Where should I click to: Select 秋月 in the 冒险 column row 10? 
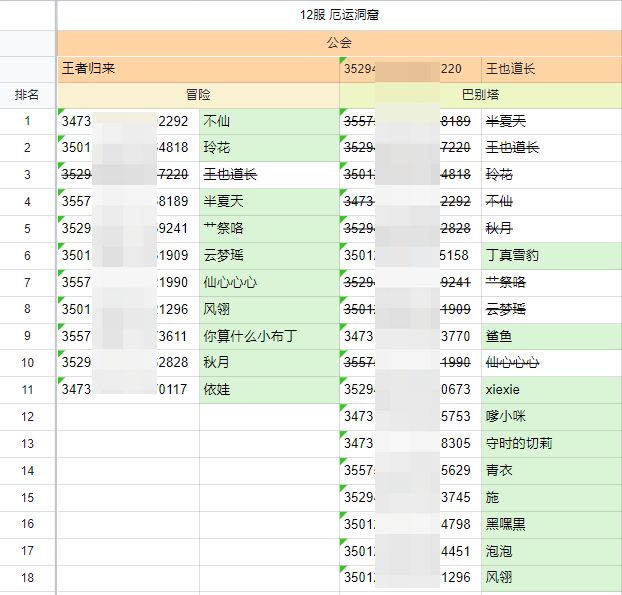pos(269,363)
